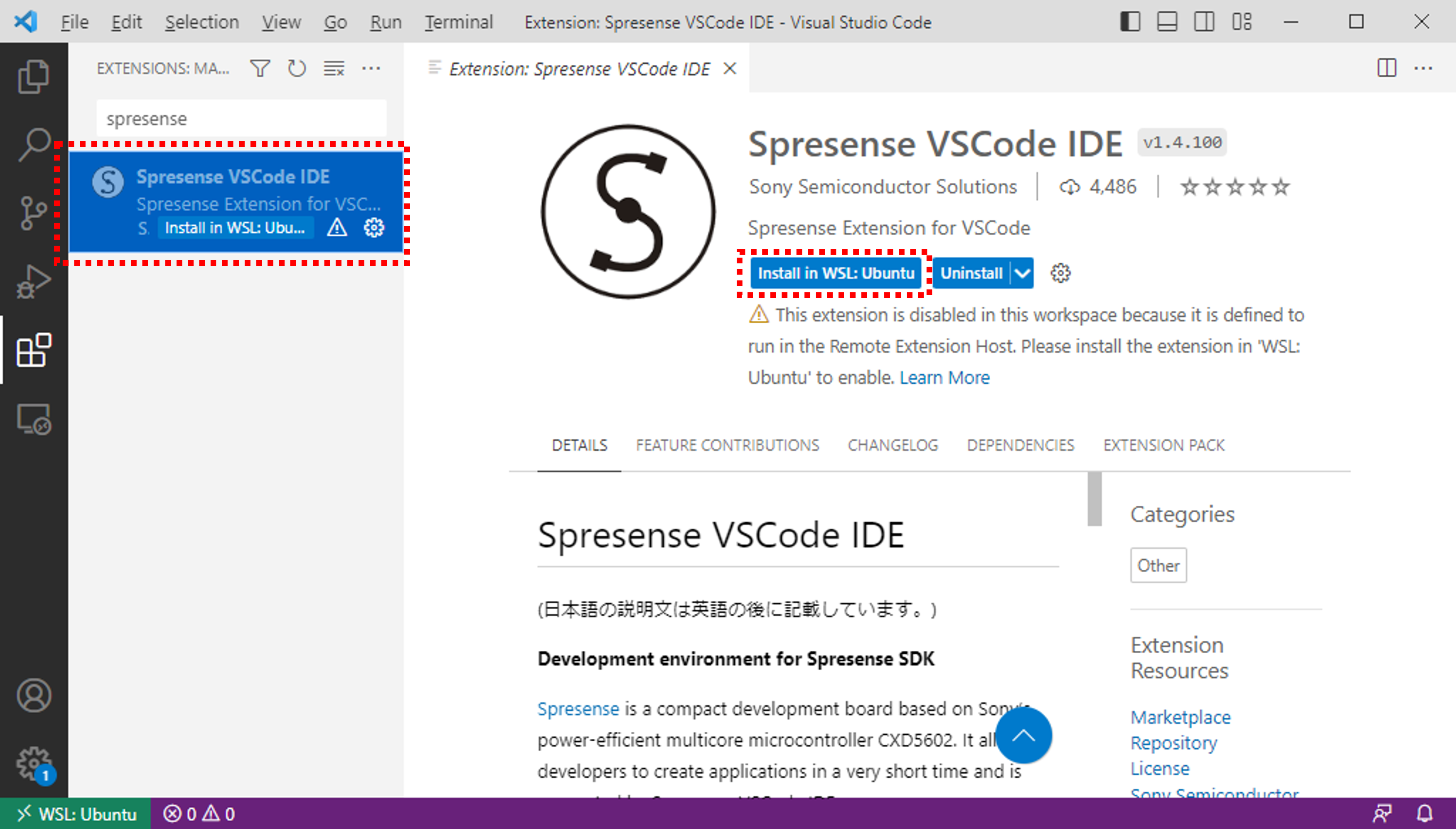Open editor more actions menu
The image size is (1456, 829).
click(1424, 68)
